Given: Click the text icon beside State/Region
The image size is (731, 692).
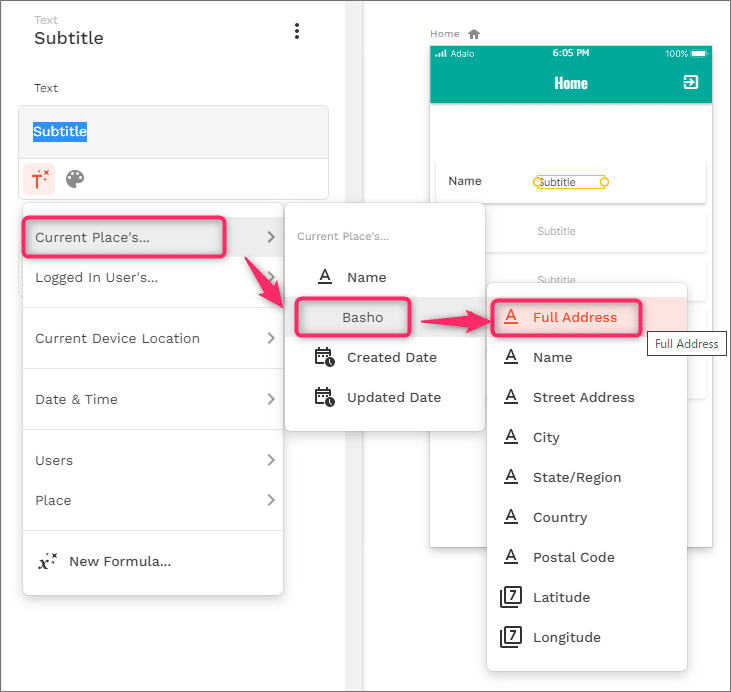Looking at the screenshot, I should [x=511, y=477].
